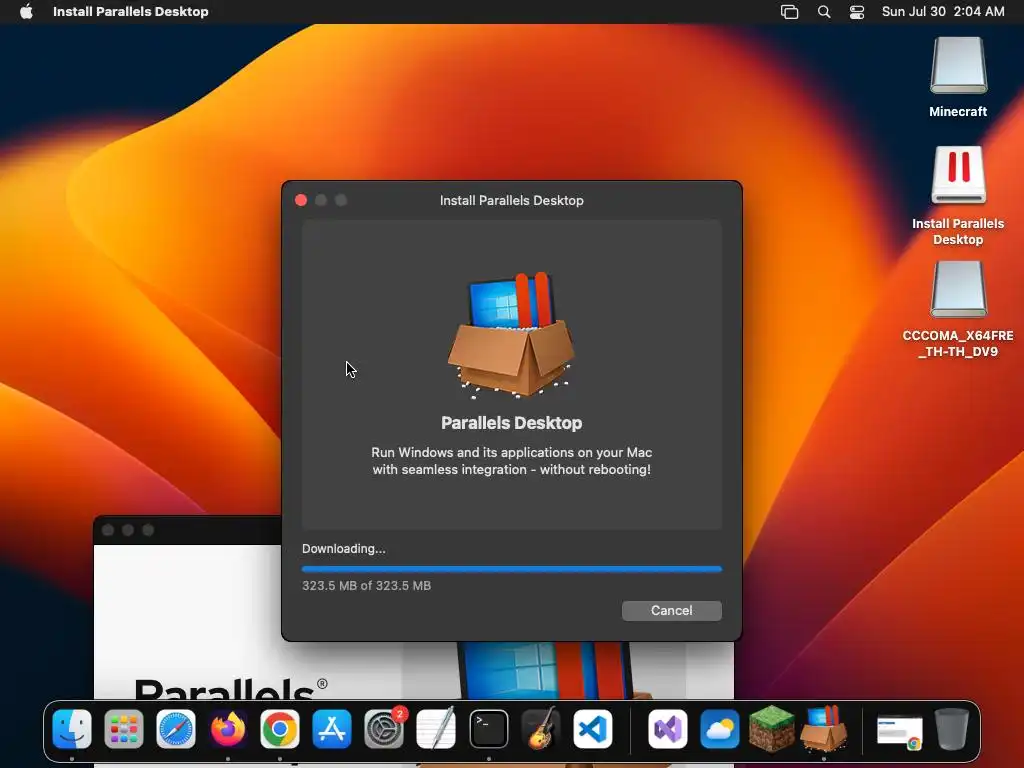Open the minimized Chrome window in Dock
This screenshot has height=768, width=1024.
click(900, 732)
